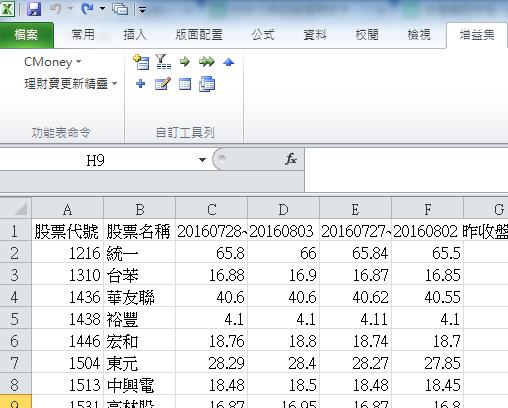The width and height of the screenshot is (508, 408).
Task: Click stock name cell 華友聯
Action: pos(140,297)
